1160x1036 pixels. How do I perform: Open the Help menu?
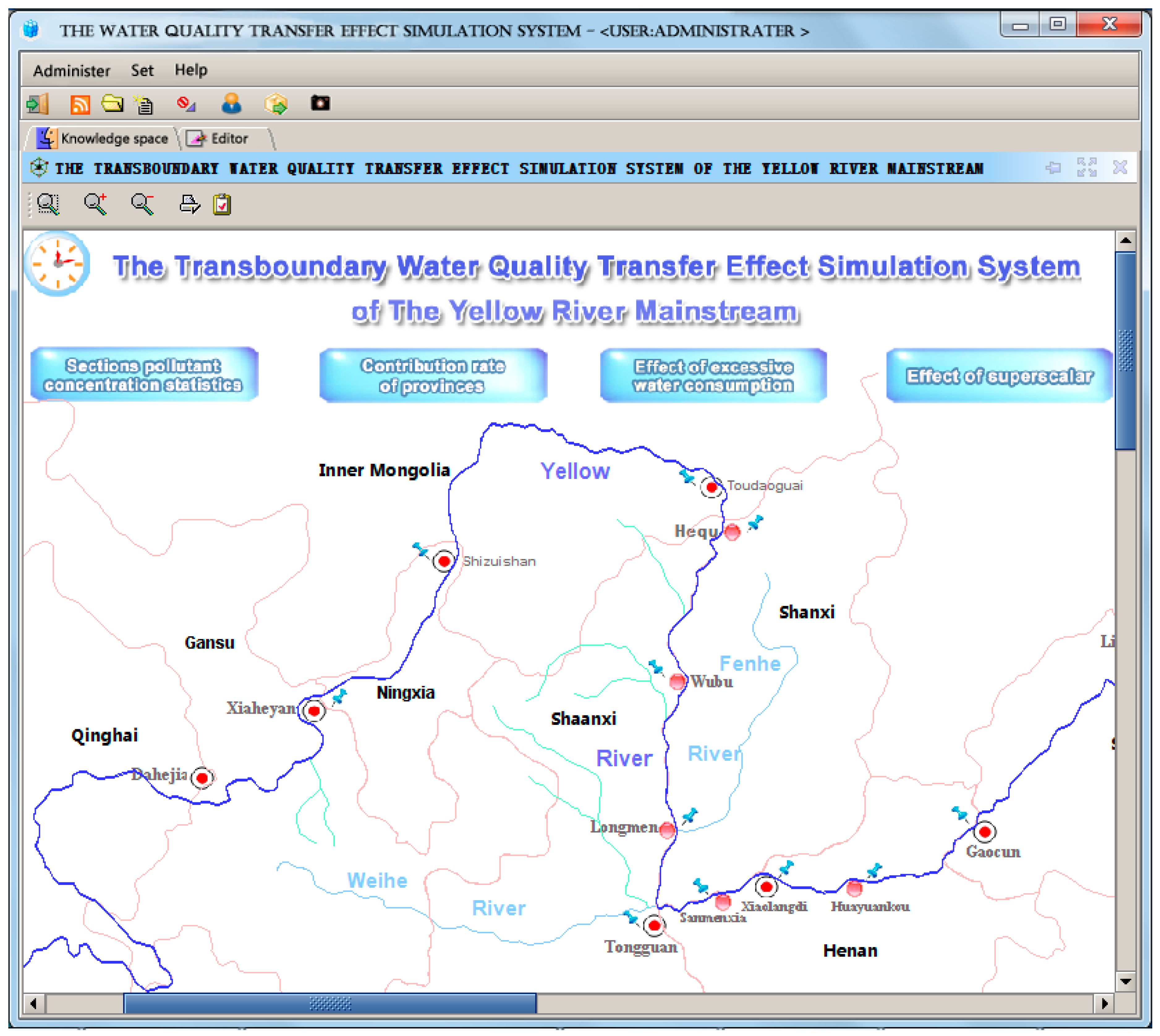pos(191,70)
